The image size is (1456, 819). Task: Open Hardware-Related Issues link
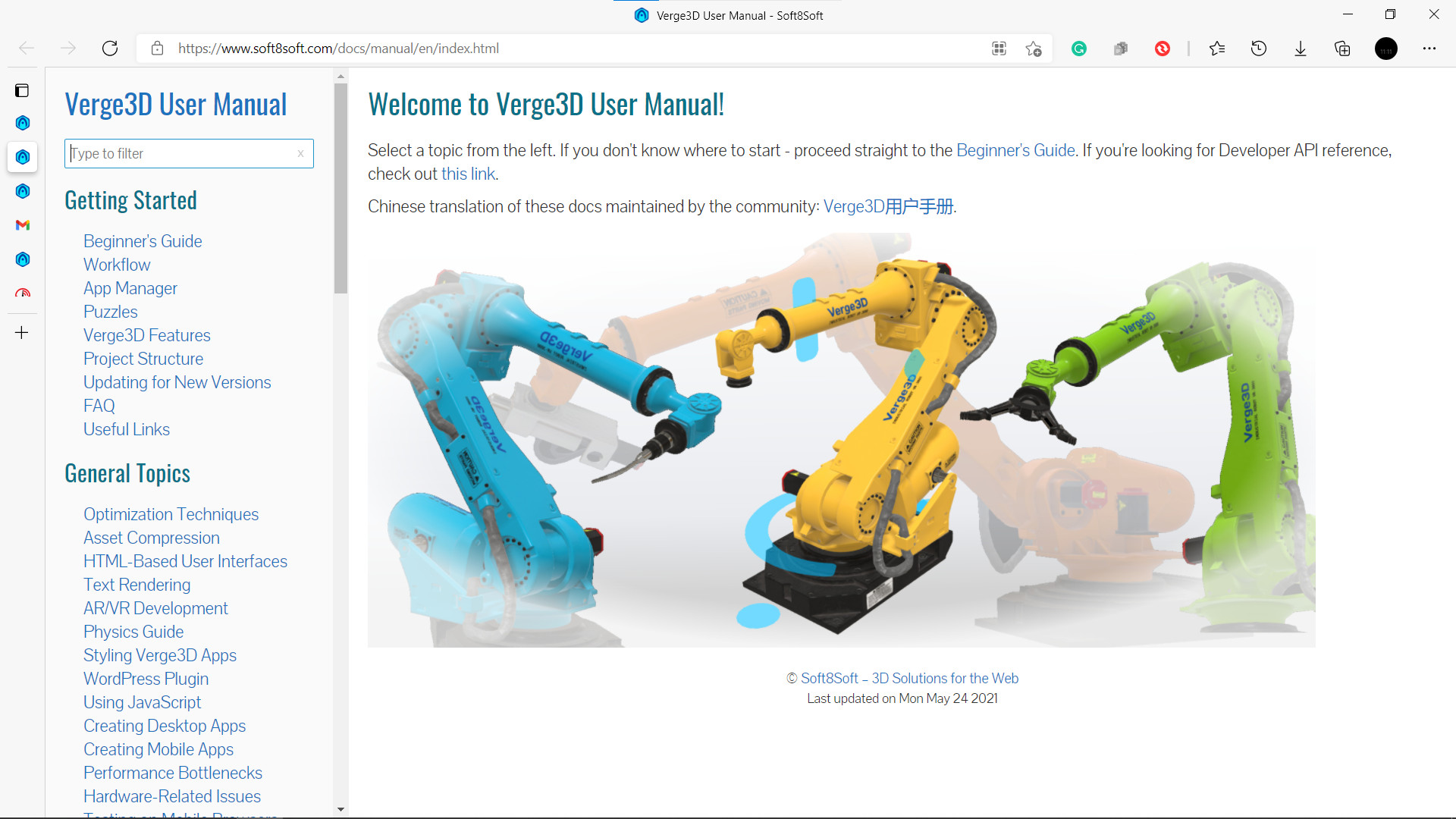coord(172,796)
